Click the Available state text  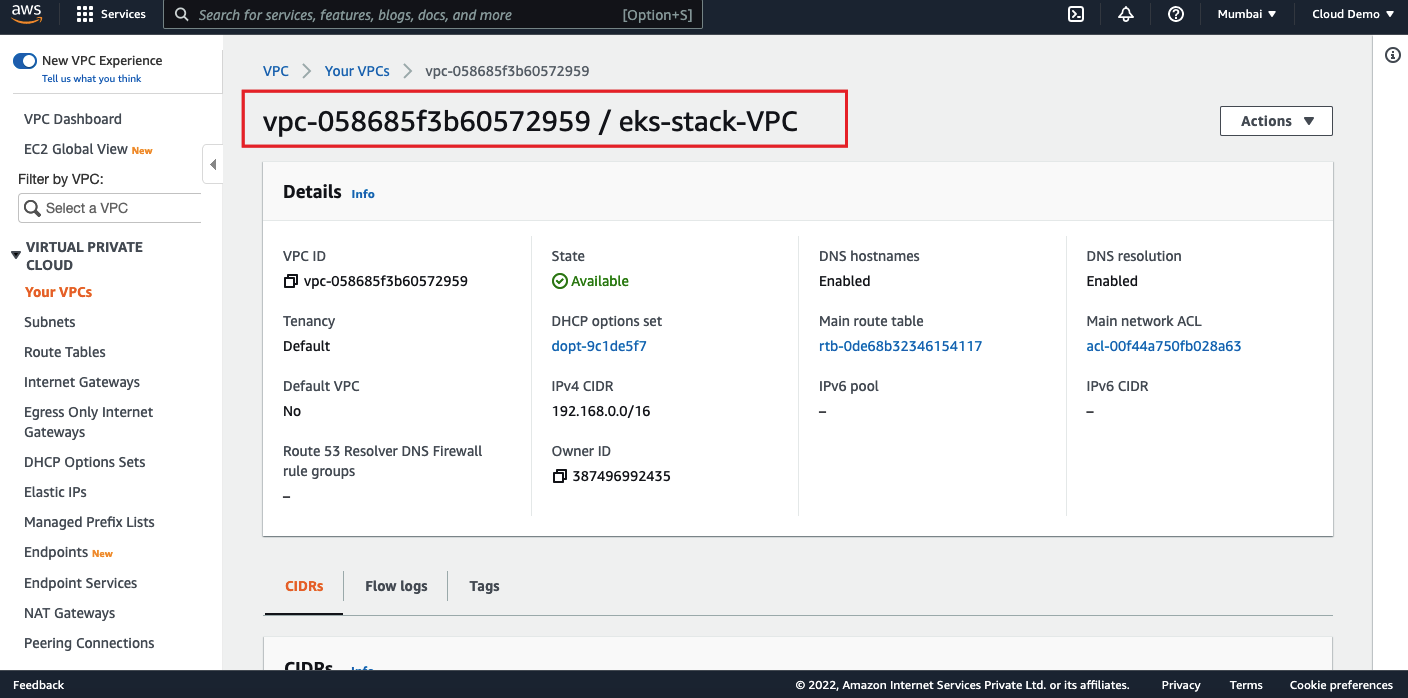600,281
